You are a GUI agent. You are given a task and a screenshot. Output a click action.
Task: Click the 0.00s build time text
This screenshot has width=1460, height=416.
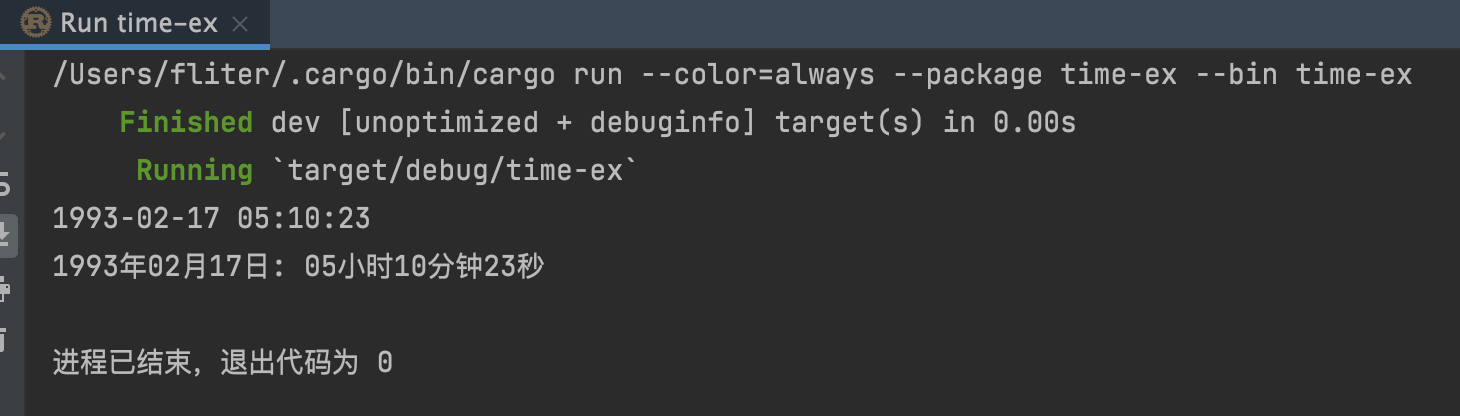[x=1034, y=123]
